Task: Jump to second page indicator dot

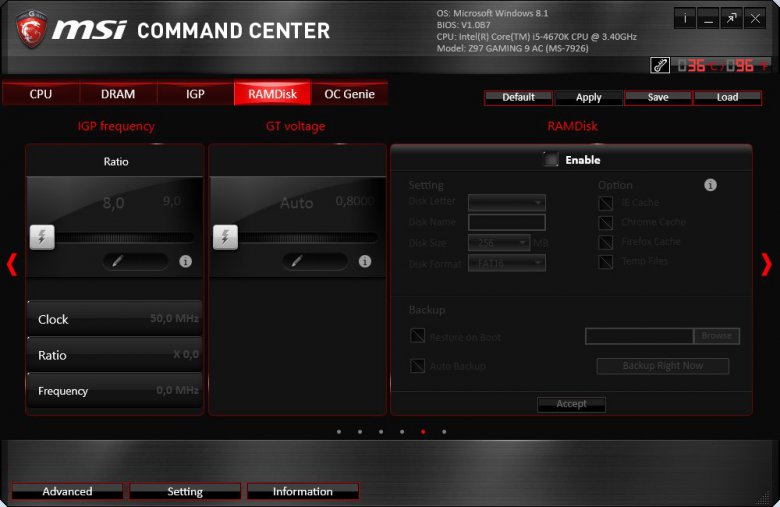Action: click(360, 432)
